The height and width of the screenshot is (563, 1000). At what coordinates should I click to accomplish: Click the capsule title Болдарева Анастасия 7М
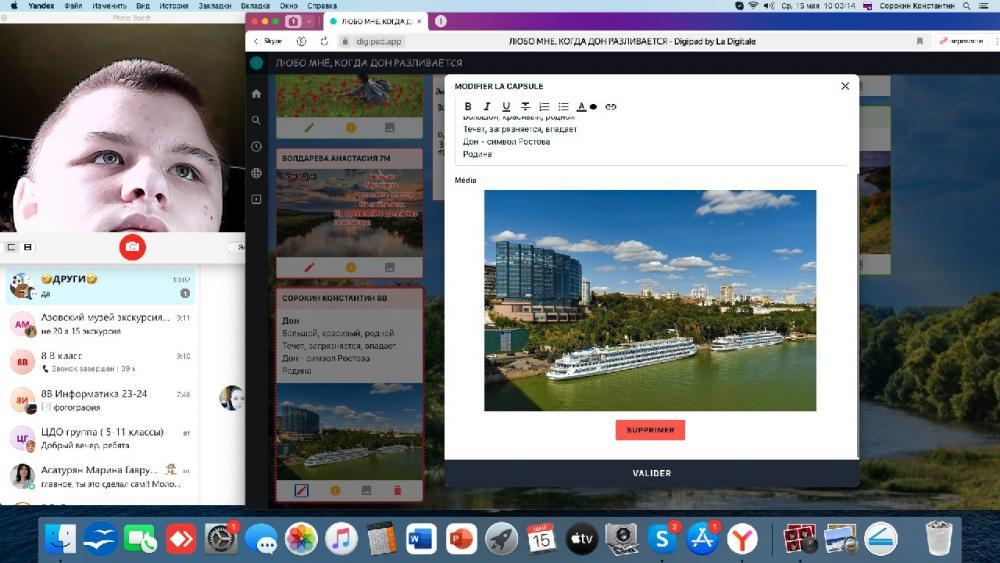pyautogui.click(x=336, y=158)
